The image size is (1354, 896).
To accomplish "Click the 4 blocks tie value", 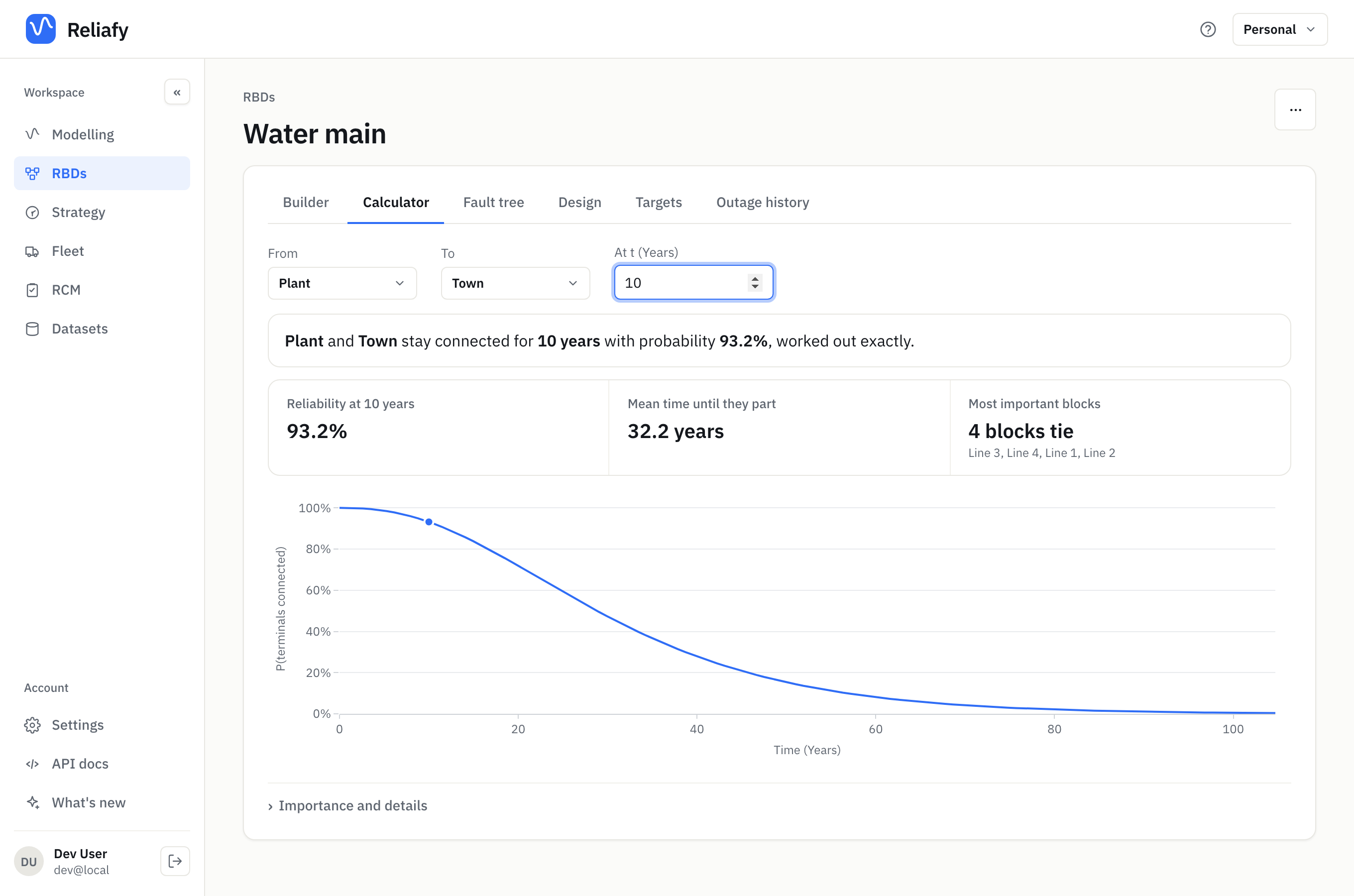I will [1020, 432].
